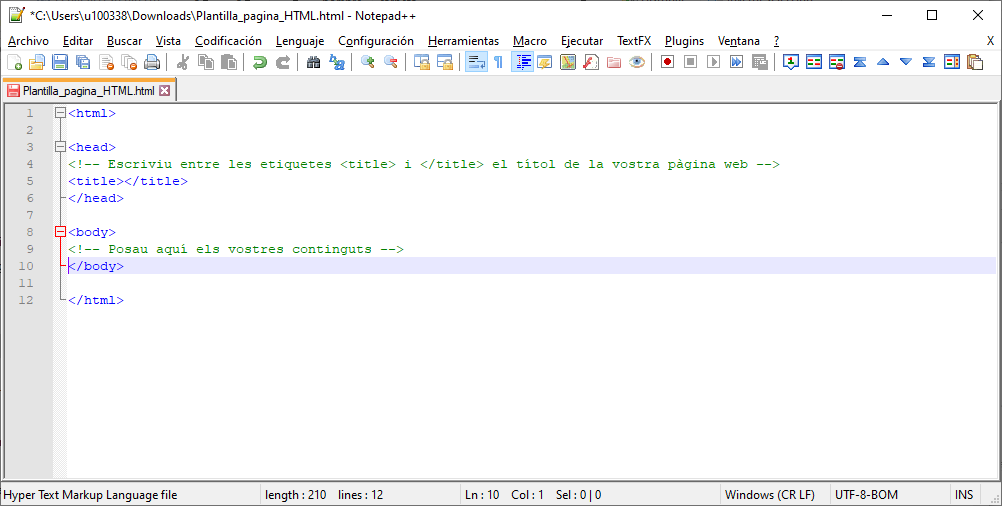Click the Stop Recording macro button
Image resolution: width=1002 pixels, height=506 pixels.
pos(691,62)
